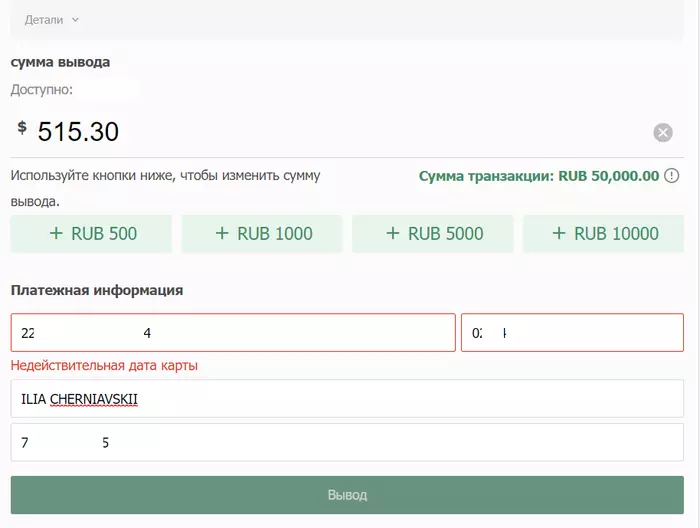Add RUB 5000 to the withdrawal
The height and width of the screenshot is (528, 700).
coord(433,233)
